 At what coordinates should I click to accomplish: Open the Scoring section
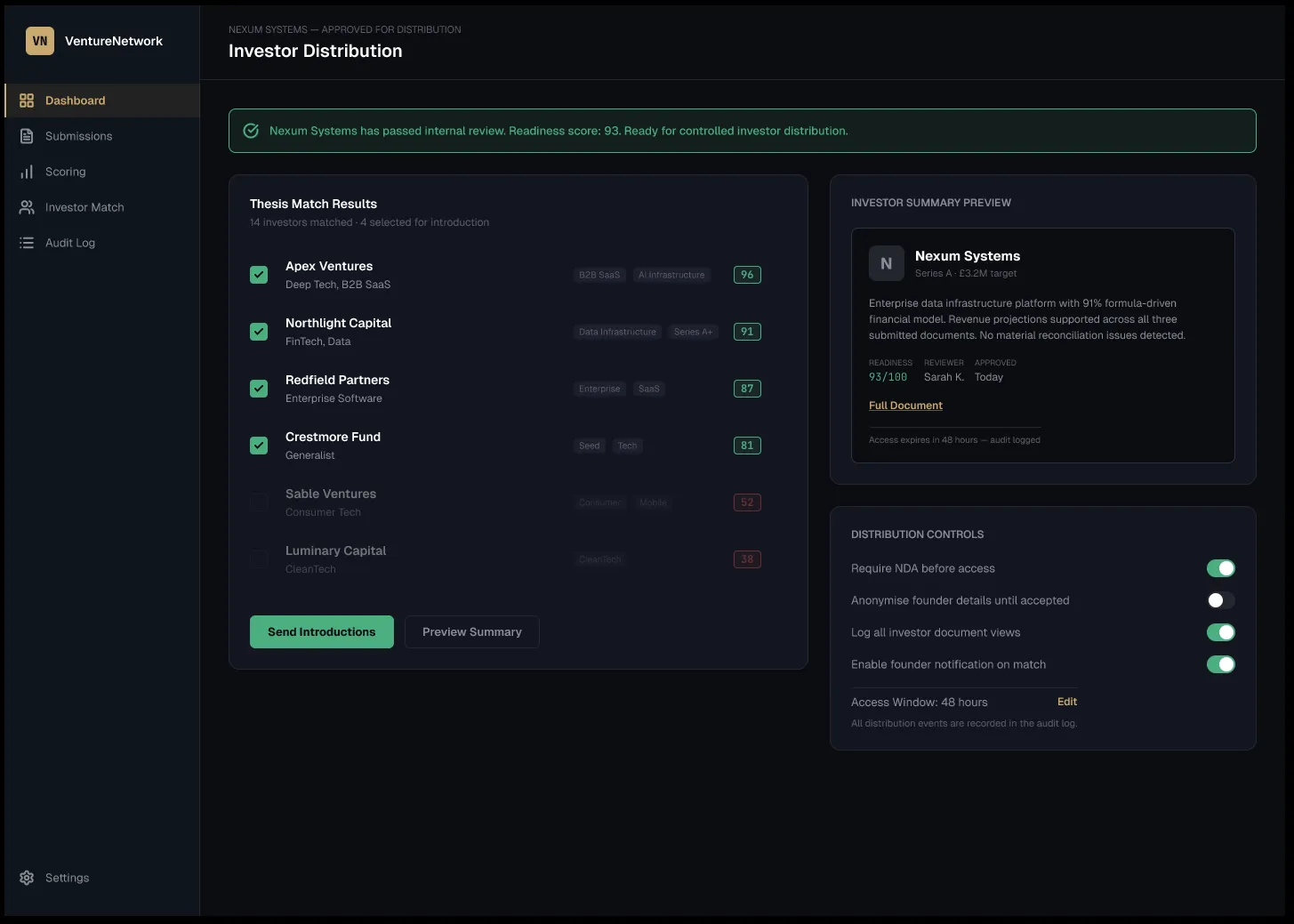tap(102, 172)
